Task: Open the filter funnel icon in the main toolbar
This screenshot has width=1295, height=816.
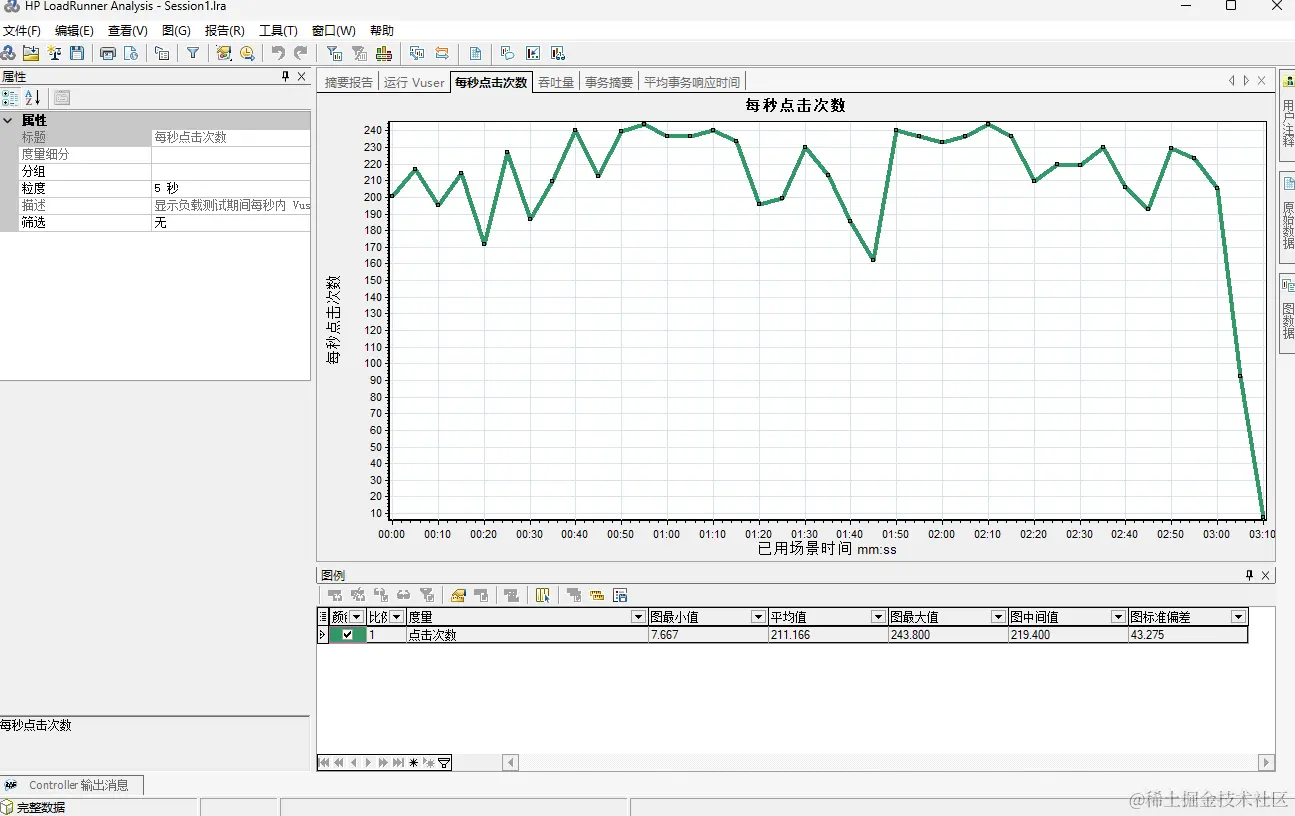Action: coord(193,53)
